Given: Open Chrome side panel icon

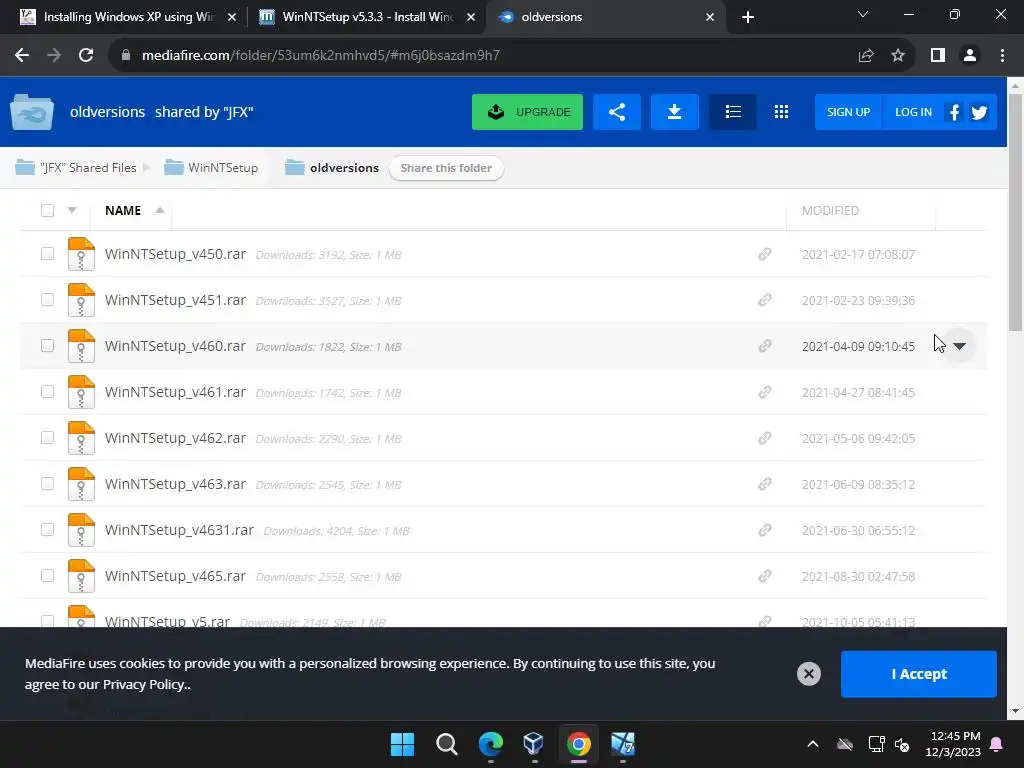Looking at the screenshot, I should coord(938,56).
